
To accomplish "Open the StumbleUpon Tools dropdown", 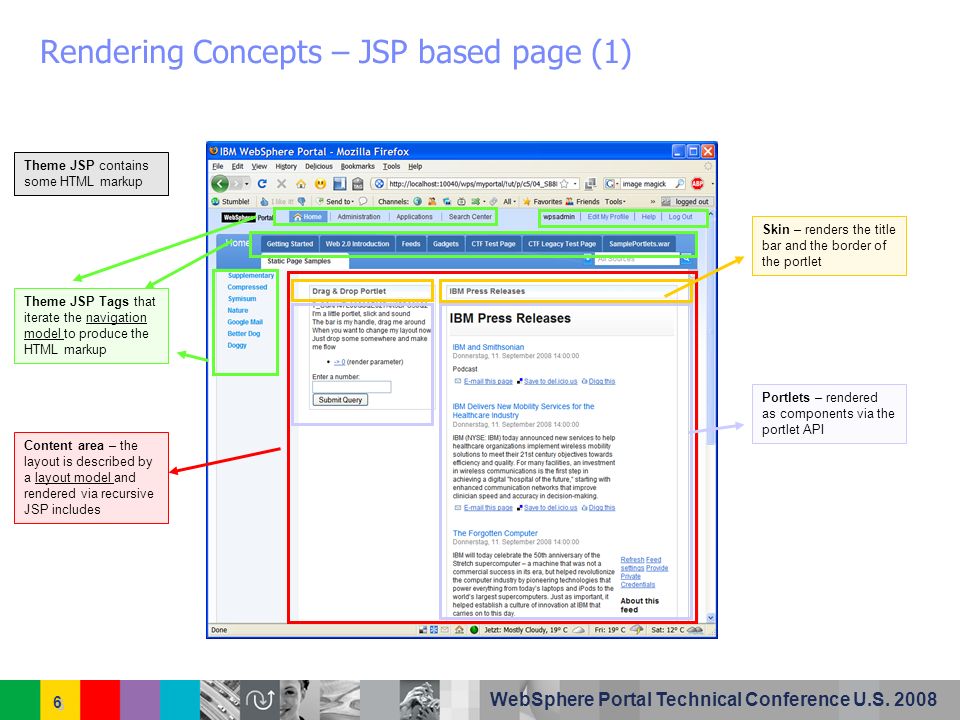I will click(615, 201).
